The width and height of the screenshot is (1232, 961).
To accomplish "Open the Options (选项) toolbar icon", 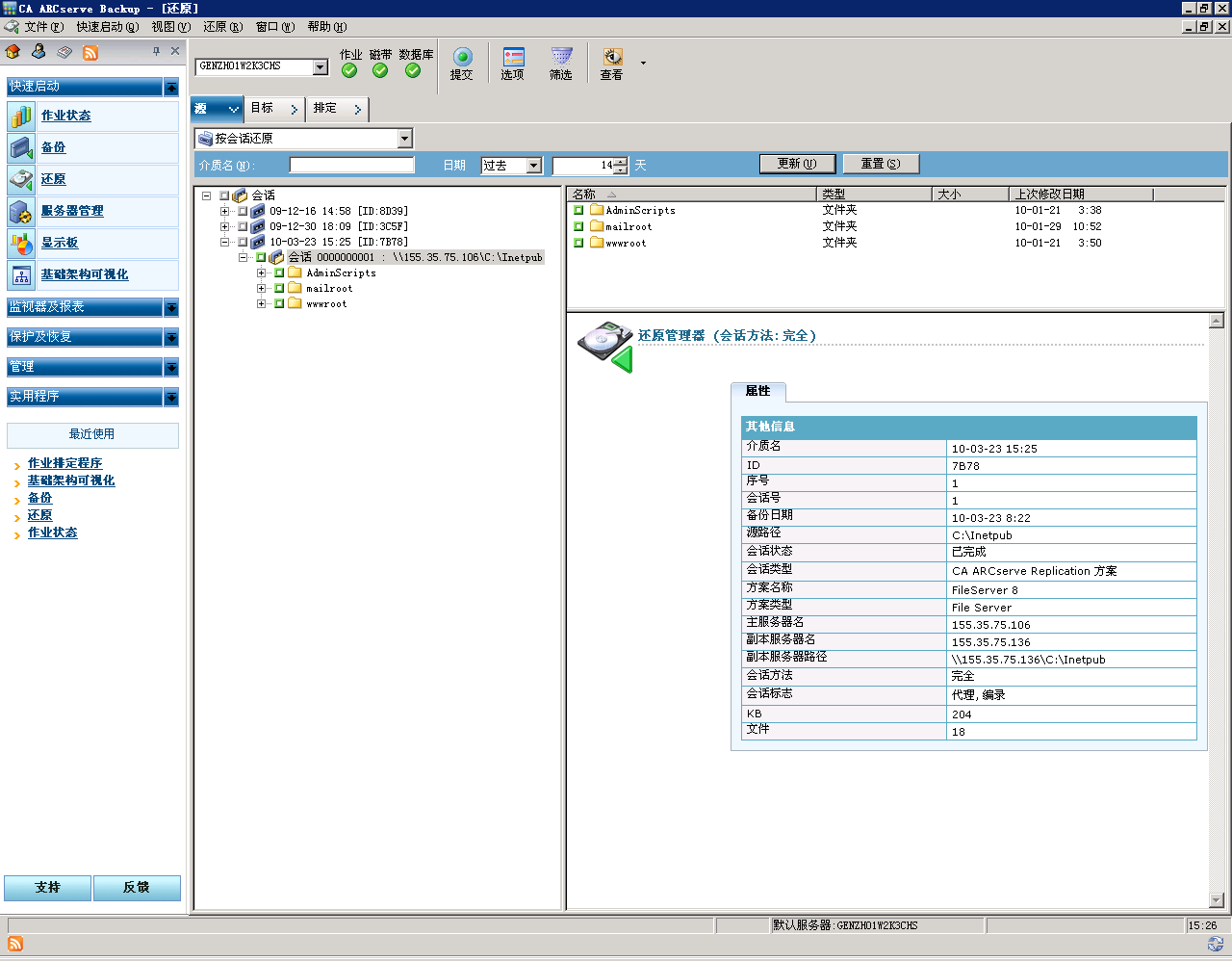I will point(513,58).
